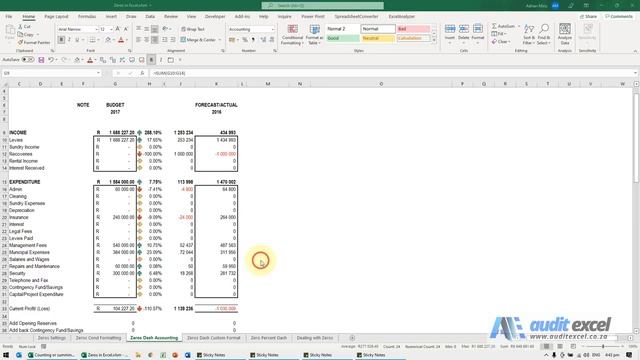Click the Format Painter tool
The height and width of the screenshot is (360, 640).
(x=34, y=42)
